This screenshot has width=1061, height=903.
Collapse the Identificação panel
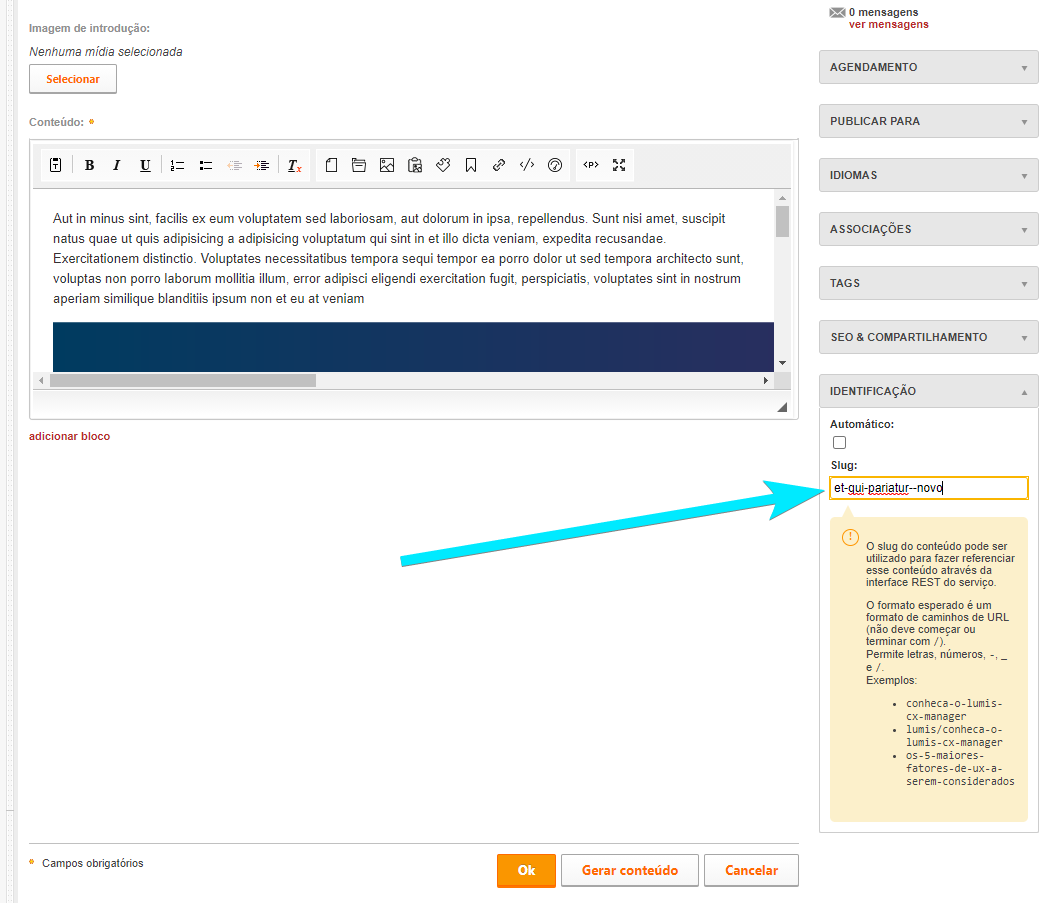point(928,391)
